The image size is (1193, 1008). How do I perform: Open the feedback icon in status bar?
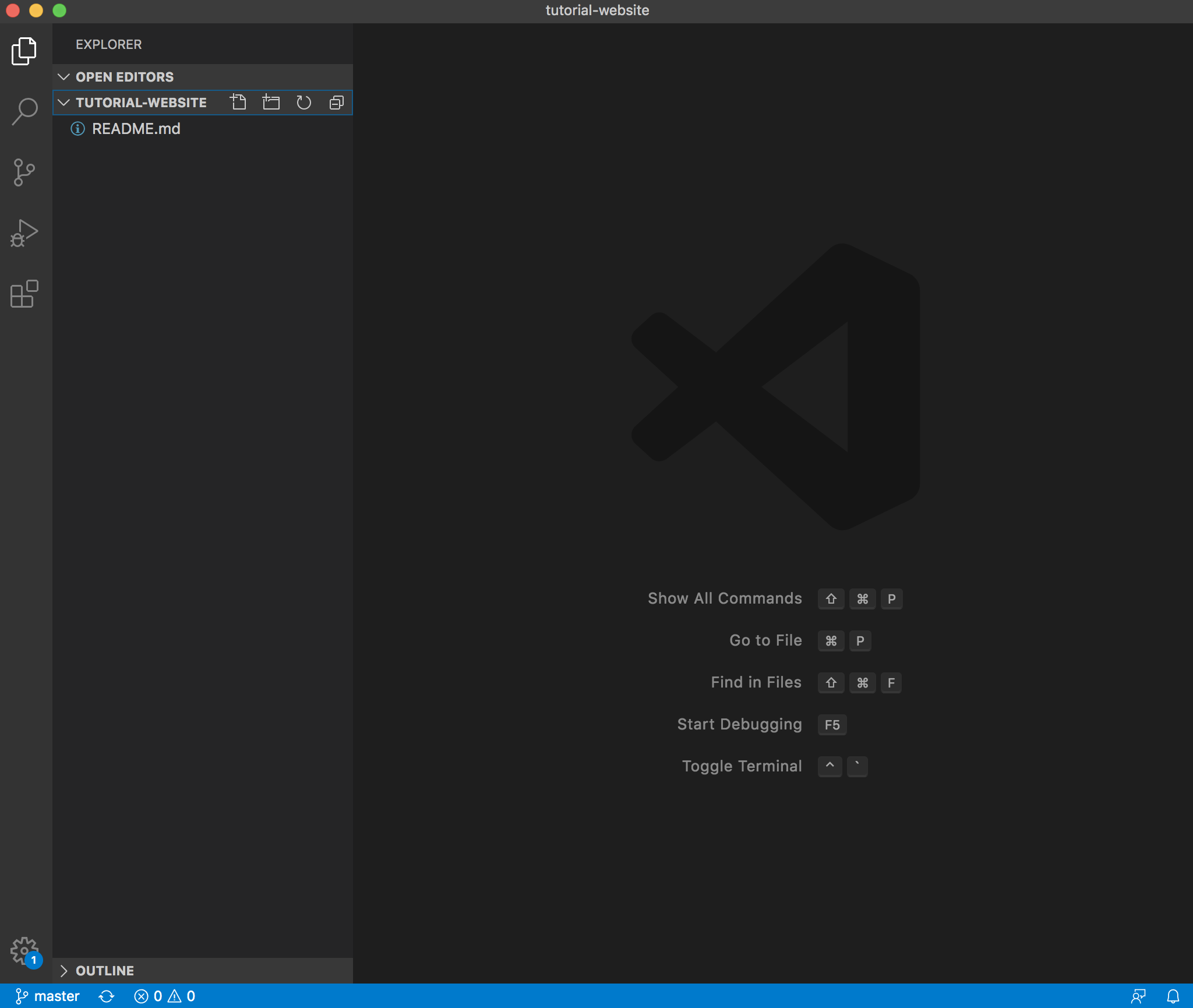click(x=1138, y=996)
